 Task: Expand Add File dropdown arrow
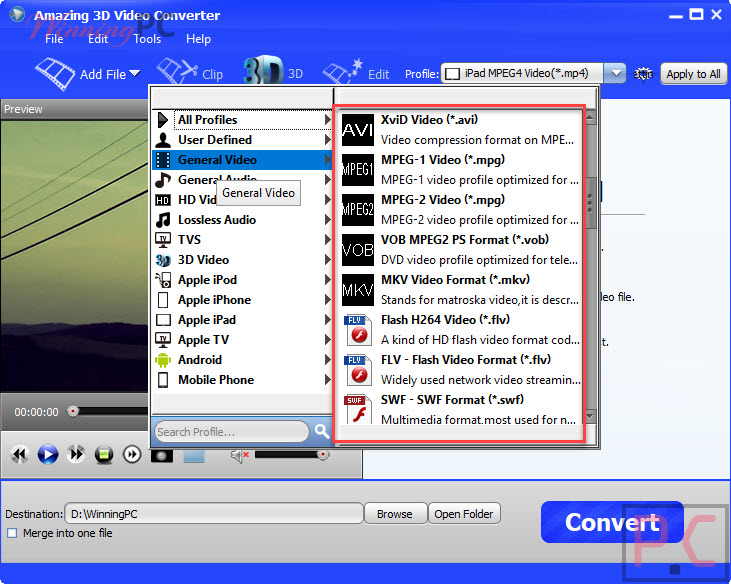pos(135,74)
